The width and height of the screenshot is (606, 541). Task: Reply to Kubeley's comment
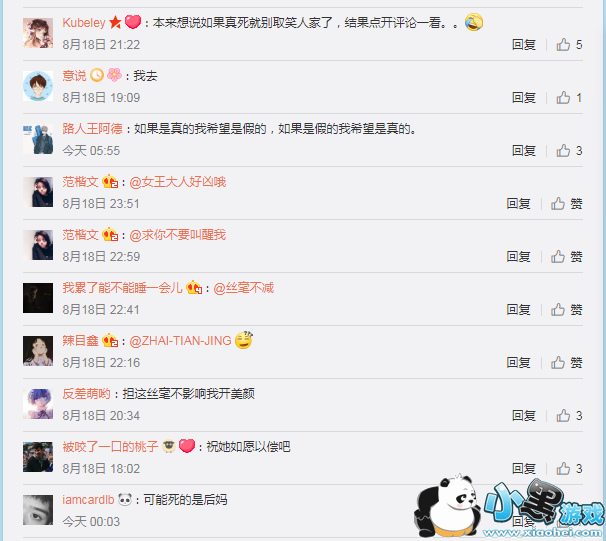524,45
